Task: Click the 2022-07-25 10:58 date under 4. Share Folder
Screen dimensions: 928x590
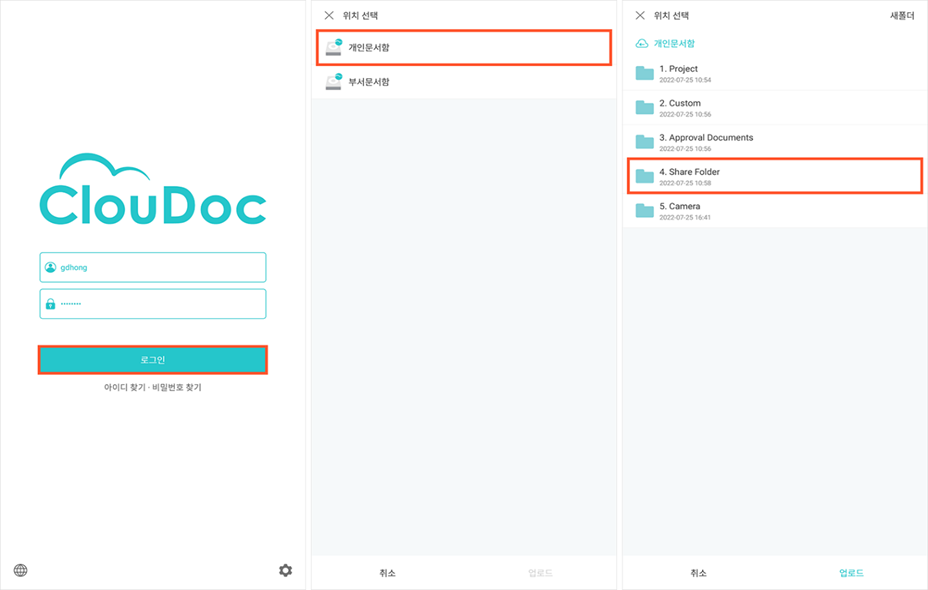Action: 685,183
